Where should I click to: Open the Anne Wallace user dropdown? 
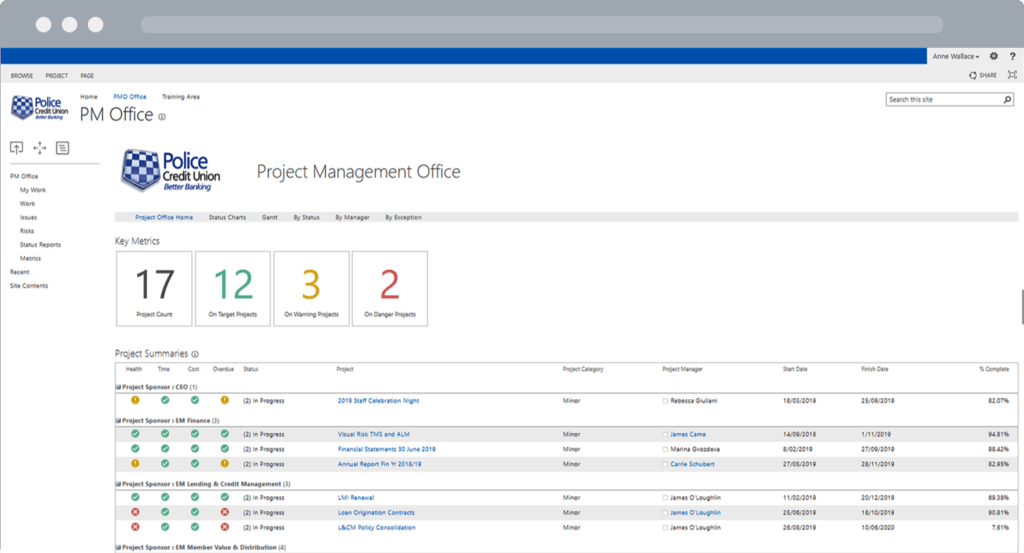point(955,57)
